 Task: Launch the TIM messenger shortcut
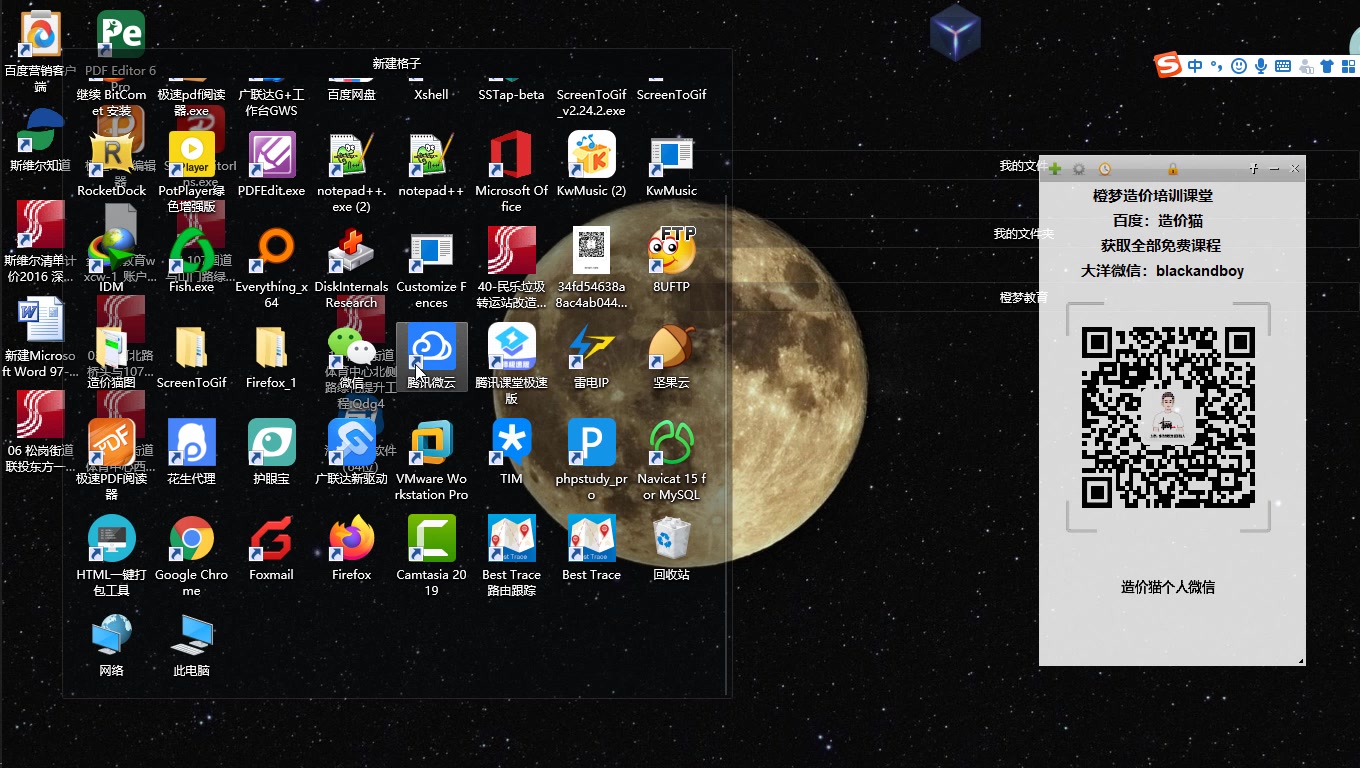click(512, 452)
